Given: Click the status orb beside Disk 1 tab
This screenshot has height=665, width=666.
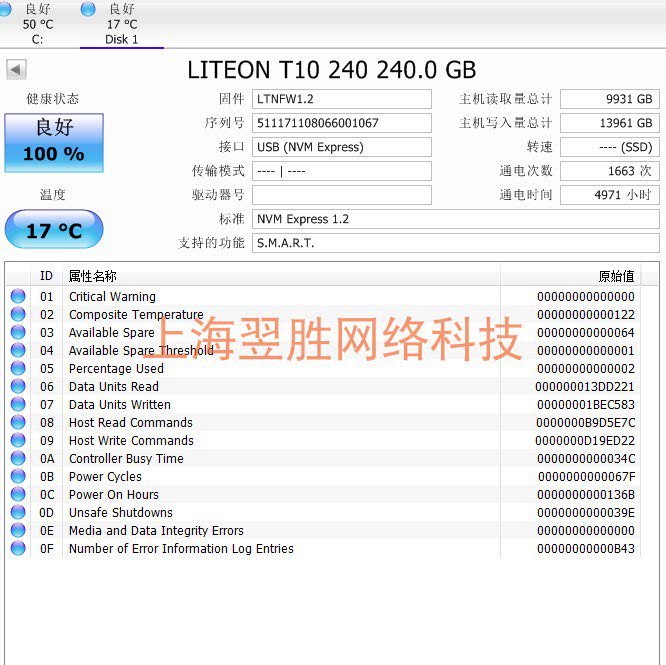Looking at the screenshot, I should (88, 9).
